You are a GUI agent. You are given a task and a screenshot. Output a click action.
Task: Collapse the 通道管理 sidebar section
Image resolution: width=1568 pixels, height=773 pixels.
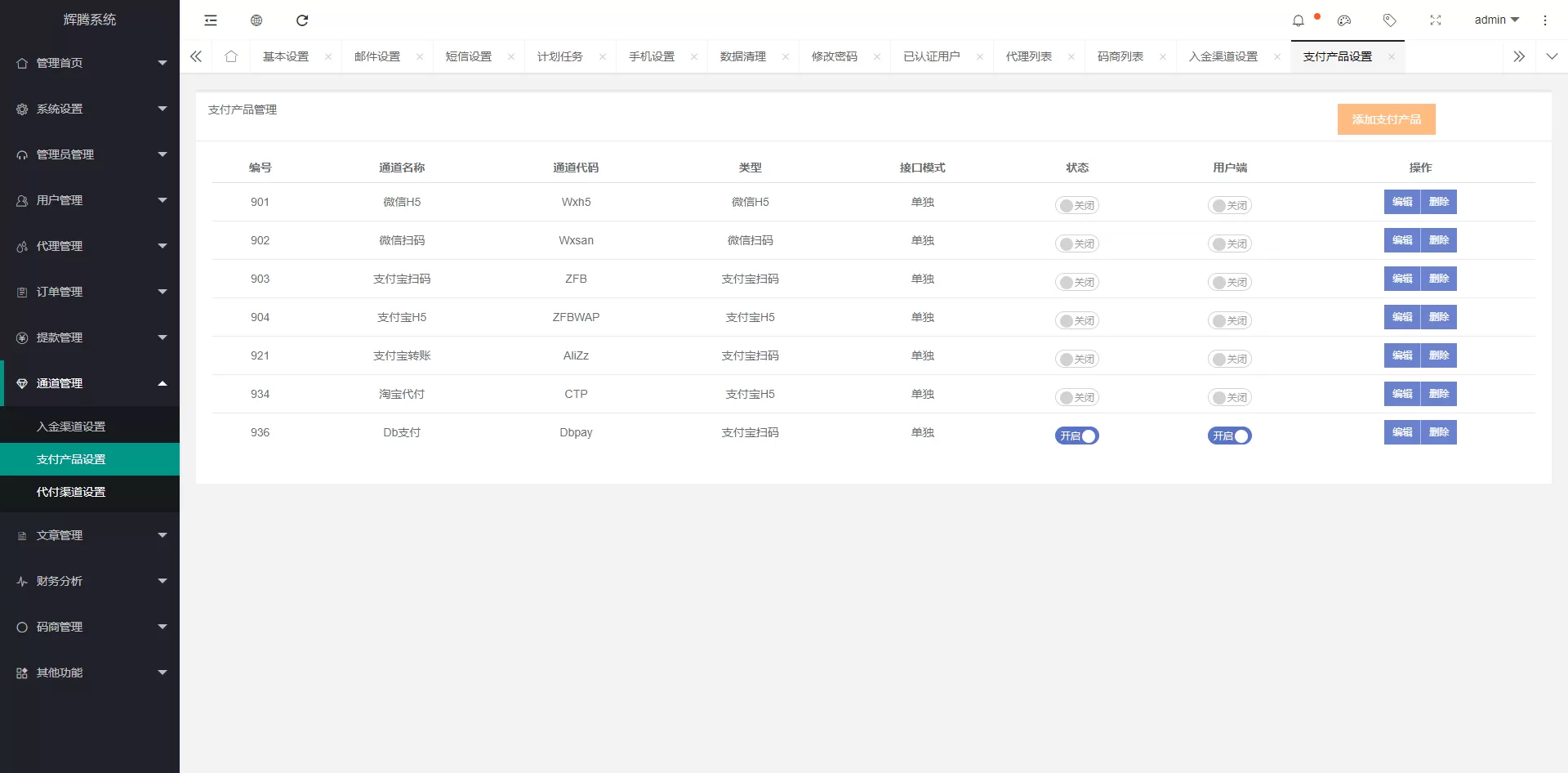[x=90, y=383]
